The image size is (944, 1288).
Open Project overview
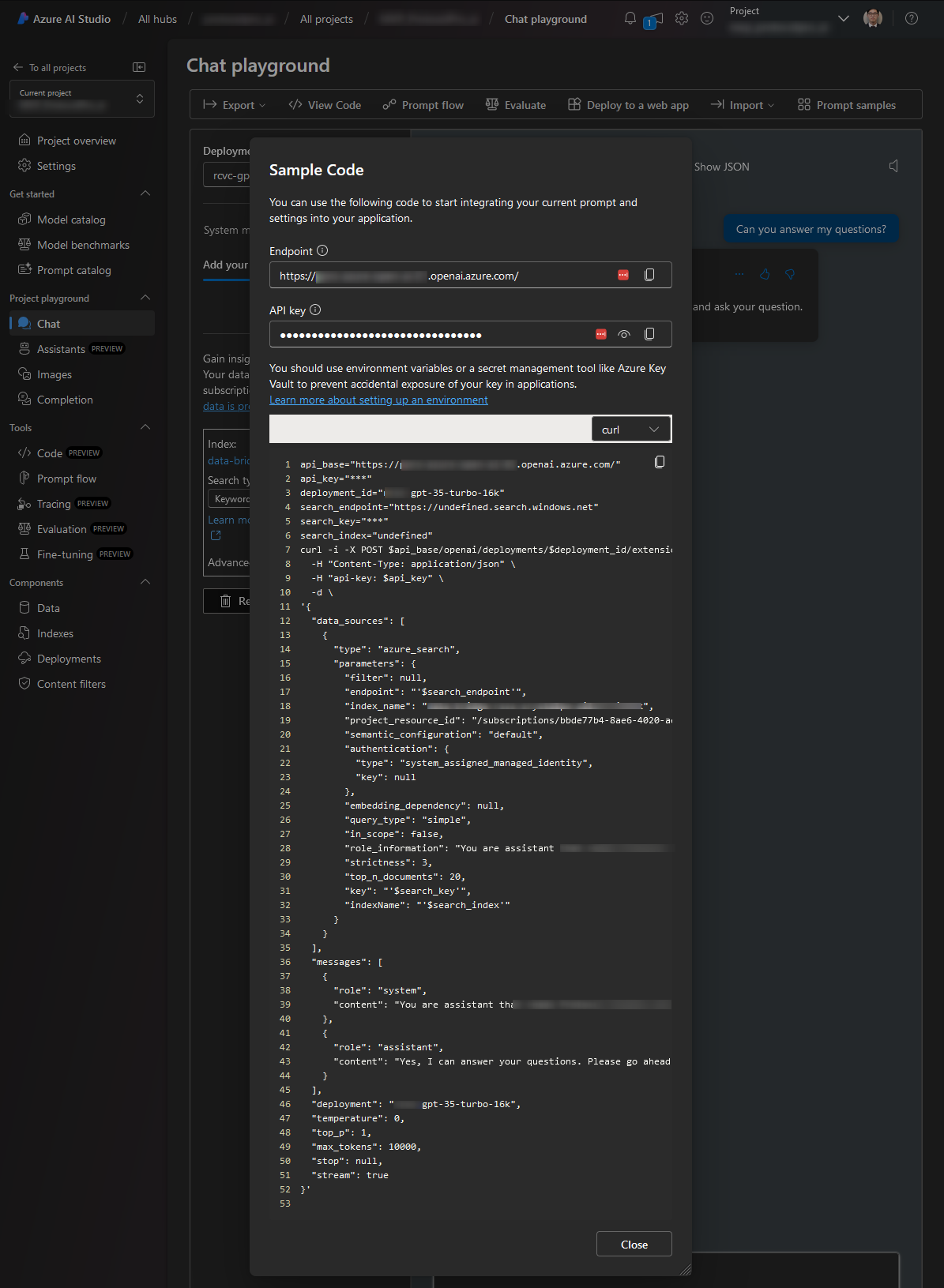pos(77,141)
